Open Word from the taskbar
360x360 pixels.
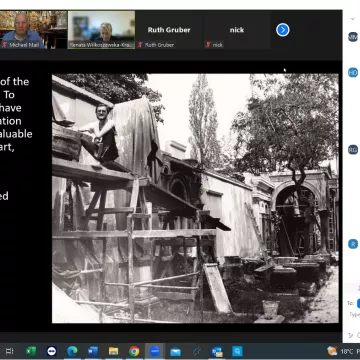click(93, 351)
